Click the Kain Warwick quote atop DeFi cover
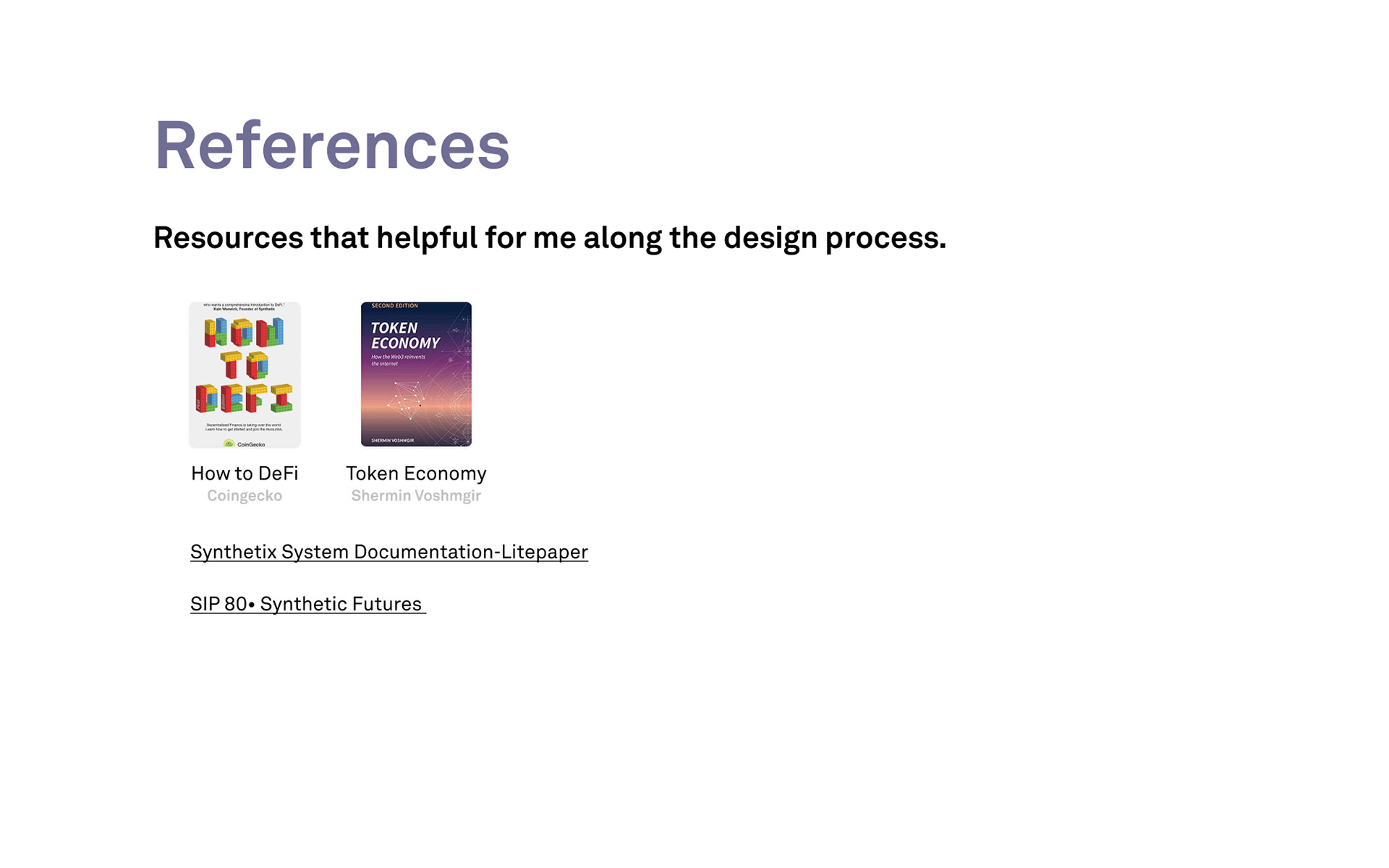The image size is (1389, 868). (x=245, y=307)
